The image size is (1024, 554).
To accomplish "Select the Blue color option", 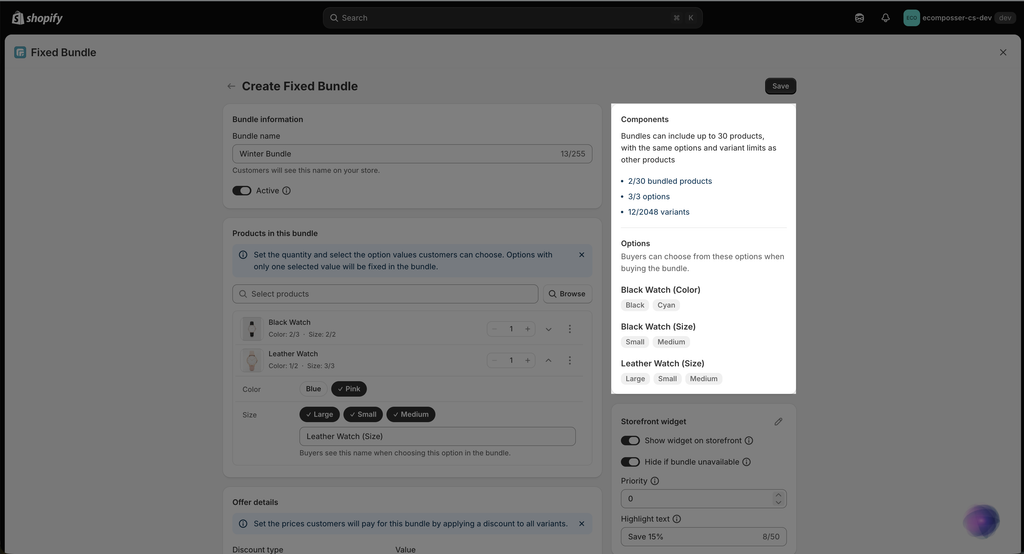I will pyautogui.click(x=313, y=389).
